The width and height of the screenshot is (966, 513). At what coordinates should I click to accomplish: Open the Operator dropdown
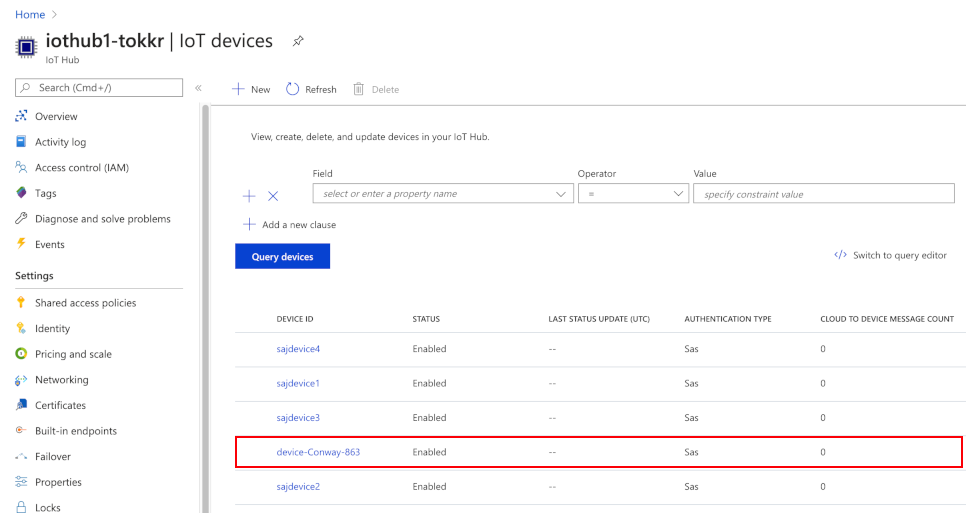(633, 193)
